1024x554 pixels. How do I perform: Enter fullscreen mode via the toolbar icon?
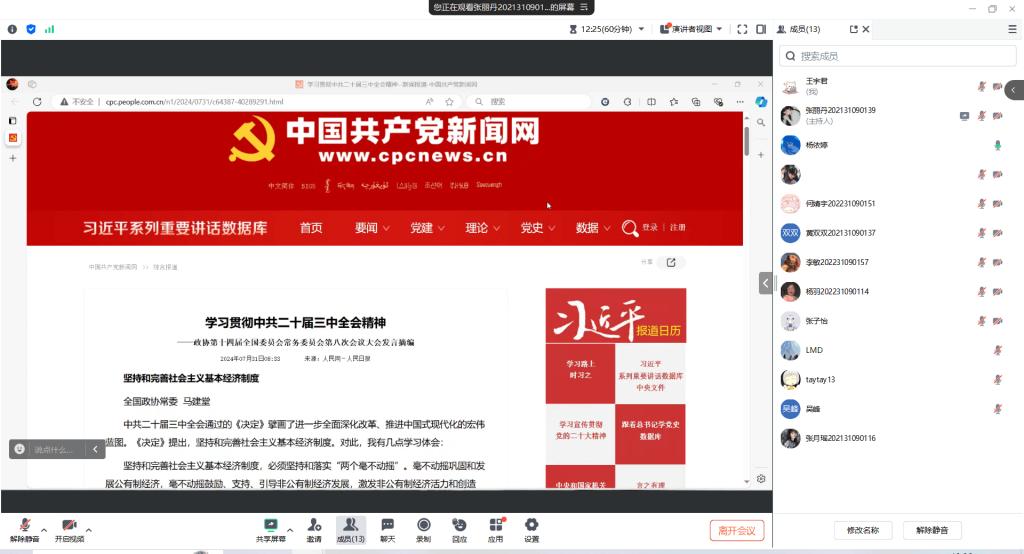tap(742, 29)
